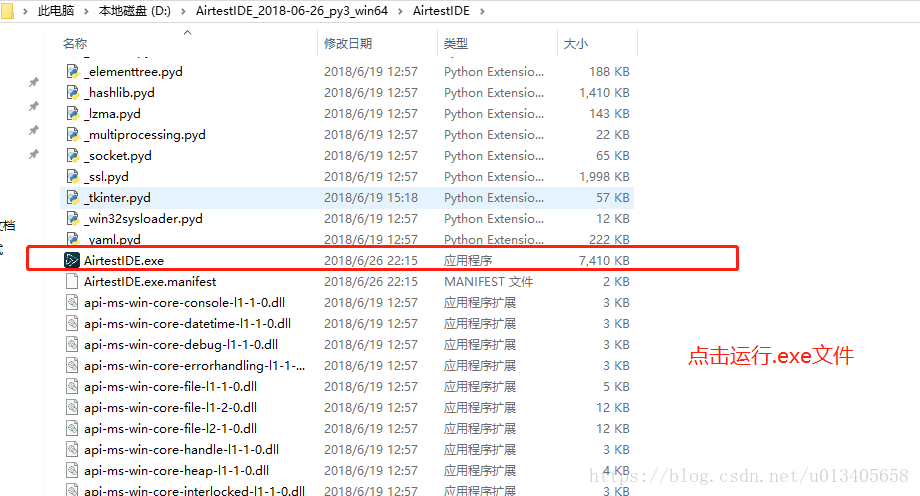Click the second quick access pin icon
This screenshot has width=920, height=496.
tap(34, 106)
